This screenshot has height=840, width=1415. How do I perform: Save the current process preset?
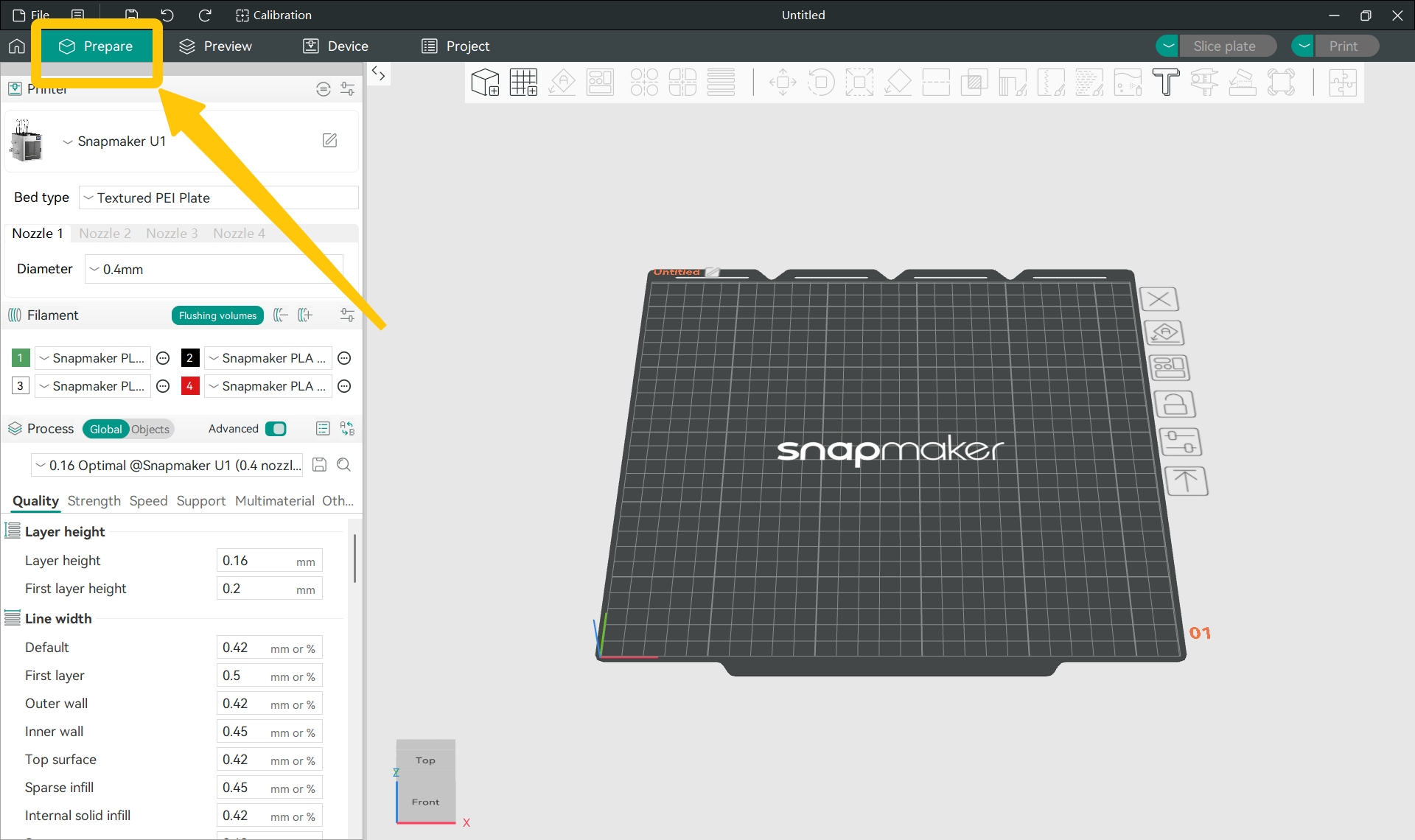tap(319, 464)
